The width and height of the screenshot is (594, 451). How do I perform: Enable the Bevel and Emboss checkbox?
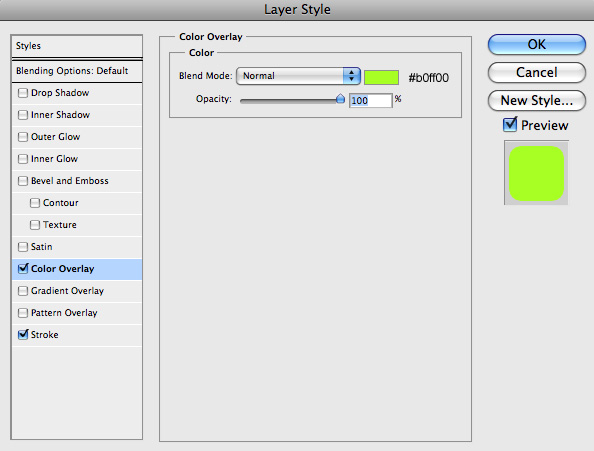(x=23, y=181)
